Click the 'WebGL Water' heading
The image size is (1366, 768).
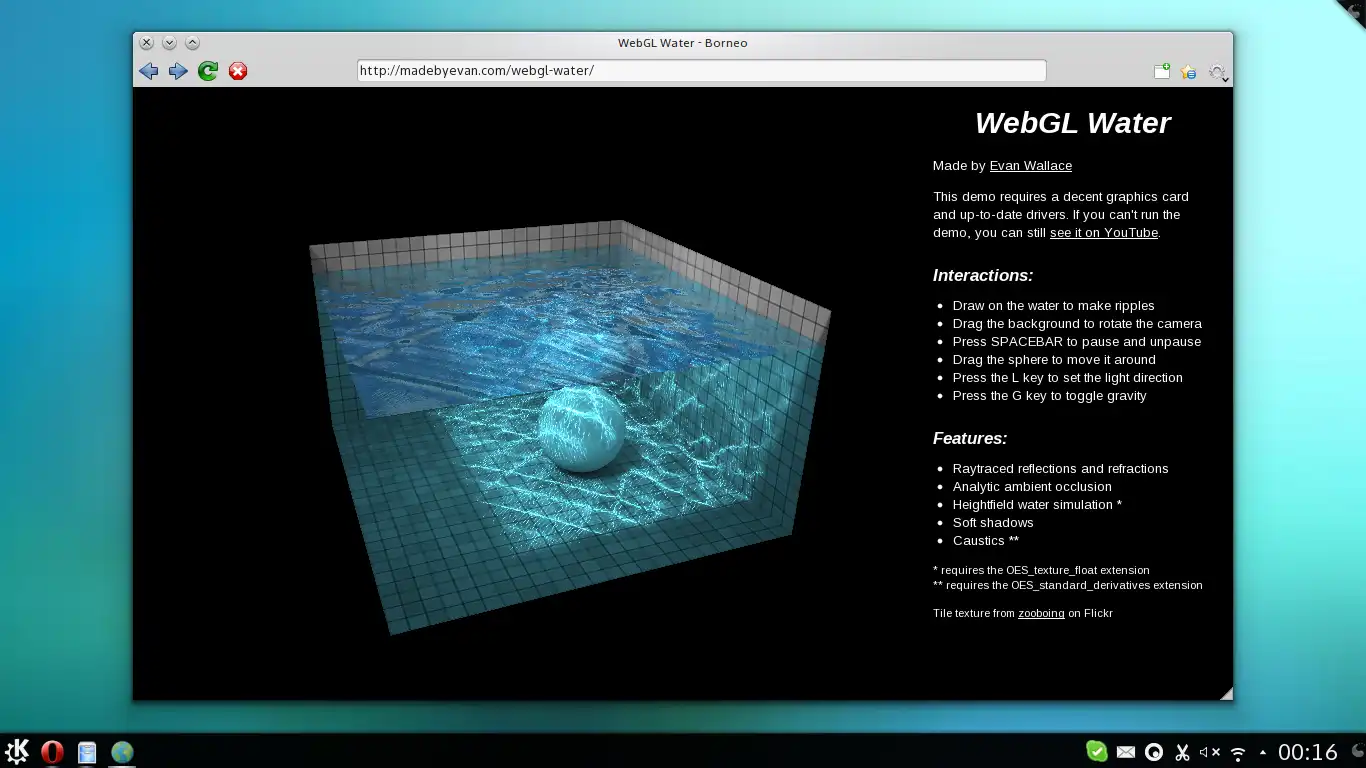[x=1072, y=123]
